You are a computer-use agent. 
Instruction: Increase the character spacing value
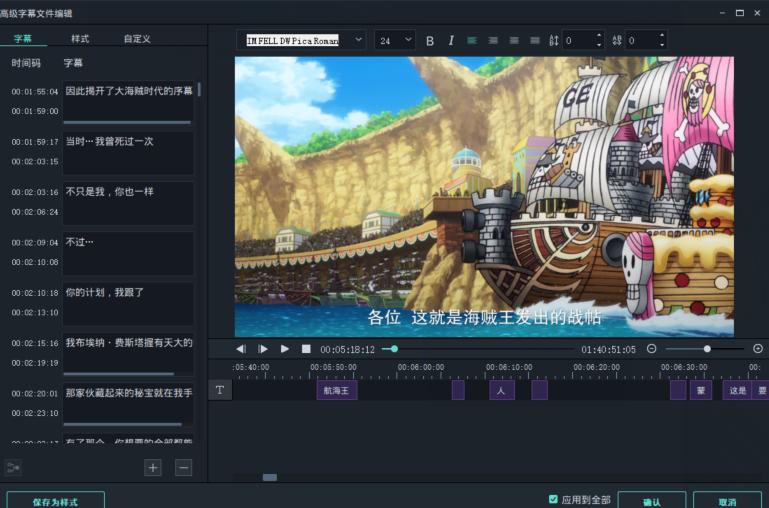click(x=662, y=36)
